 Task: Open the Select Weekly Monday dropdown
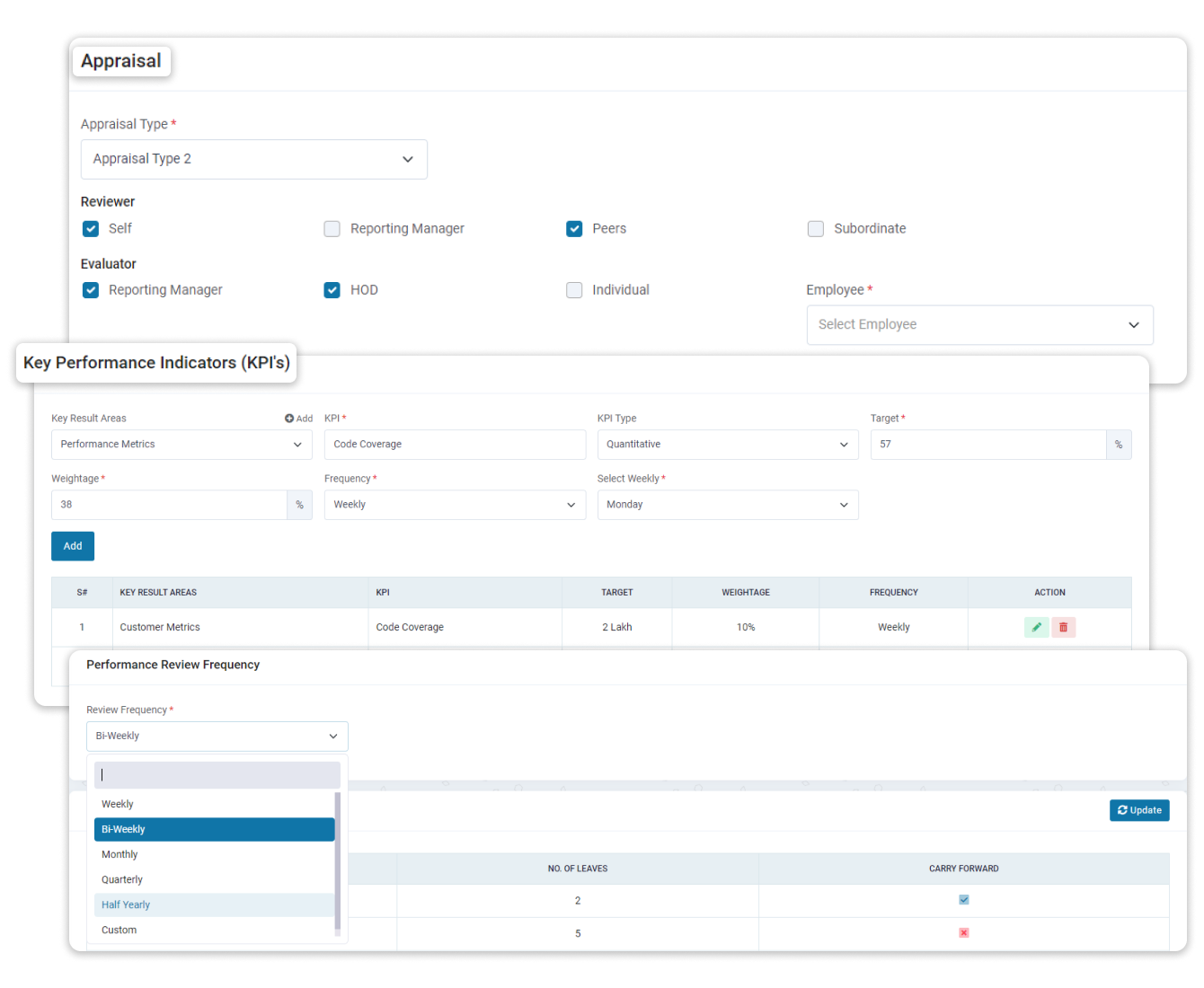727,505
